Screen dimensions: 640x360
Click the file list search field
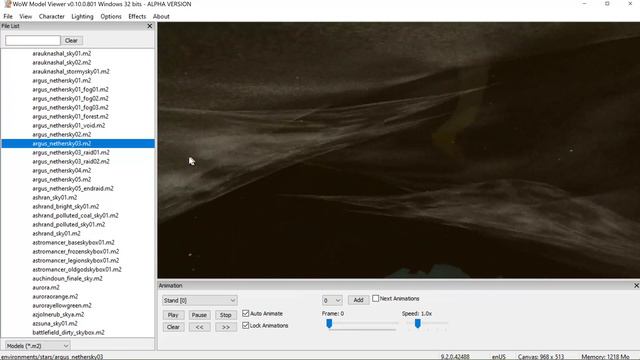pos(33,40)
